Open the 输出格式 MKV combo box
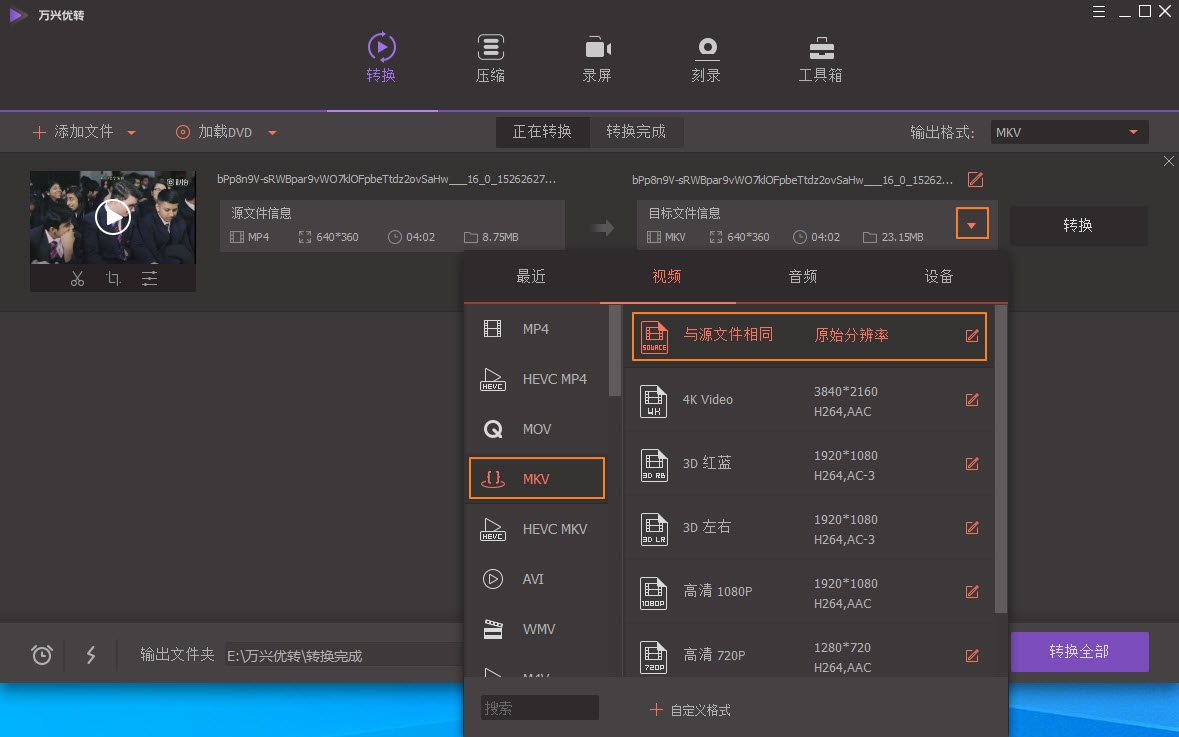This screenshot has height=737, width=1179. (x=1068, y=130)
